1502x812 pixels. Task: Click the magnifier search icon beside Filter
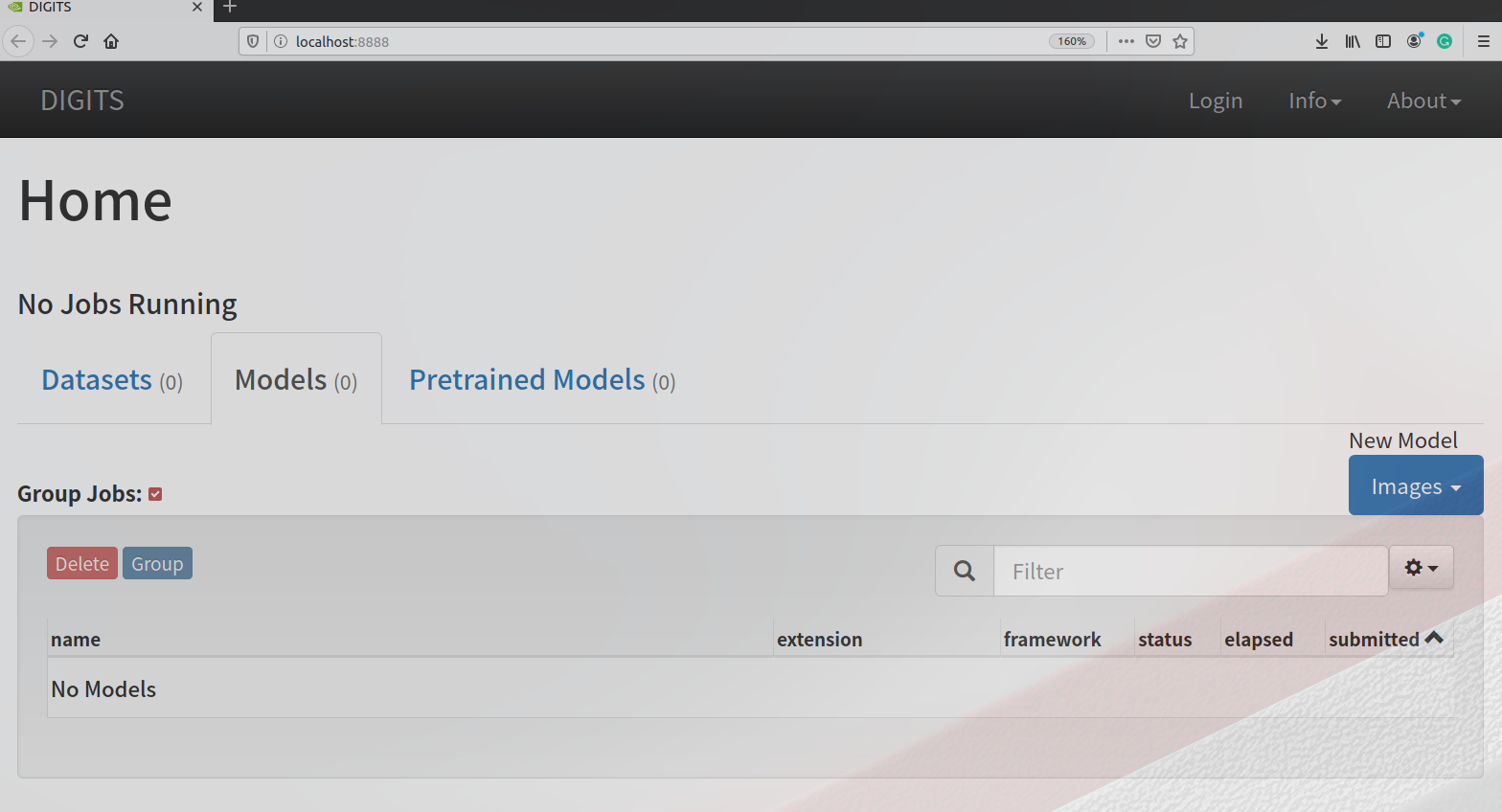pyautogui.click(x=965, y=571)
